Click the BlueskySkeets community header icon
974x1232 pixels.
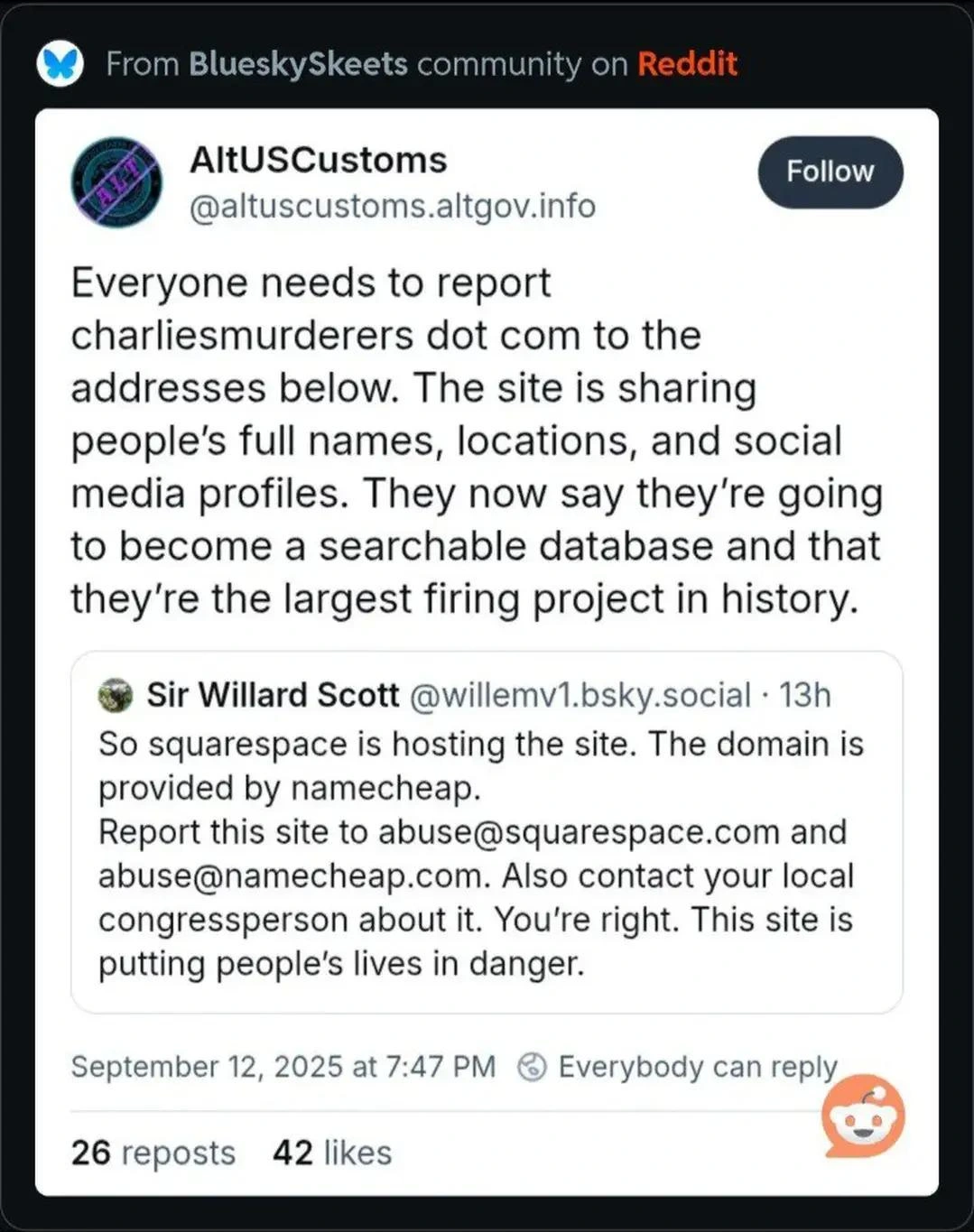click(60, 63)
